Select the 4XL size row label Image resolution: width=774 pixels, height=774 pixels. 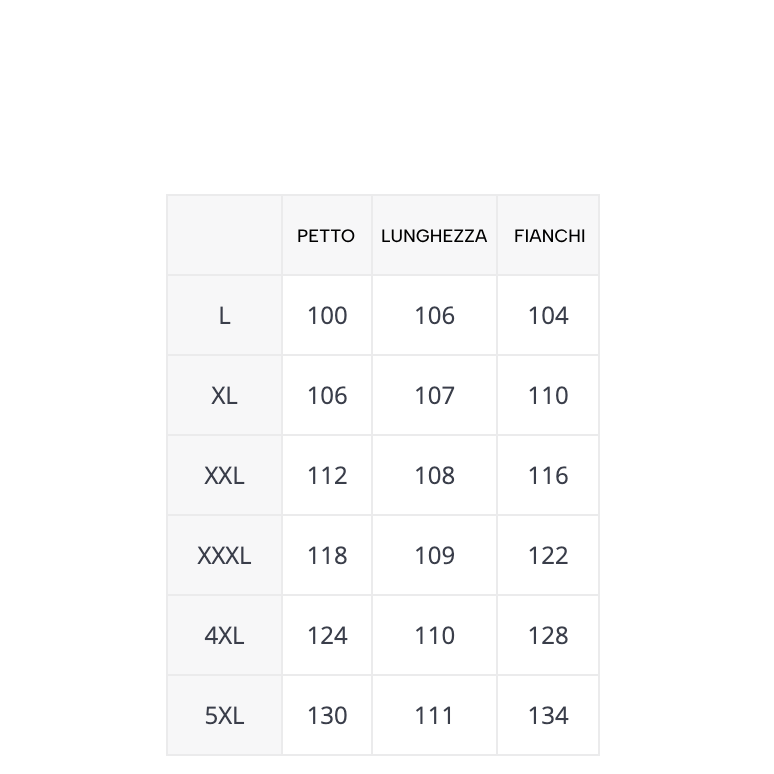pyautogui.click(x=225, y=635)
